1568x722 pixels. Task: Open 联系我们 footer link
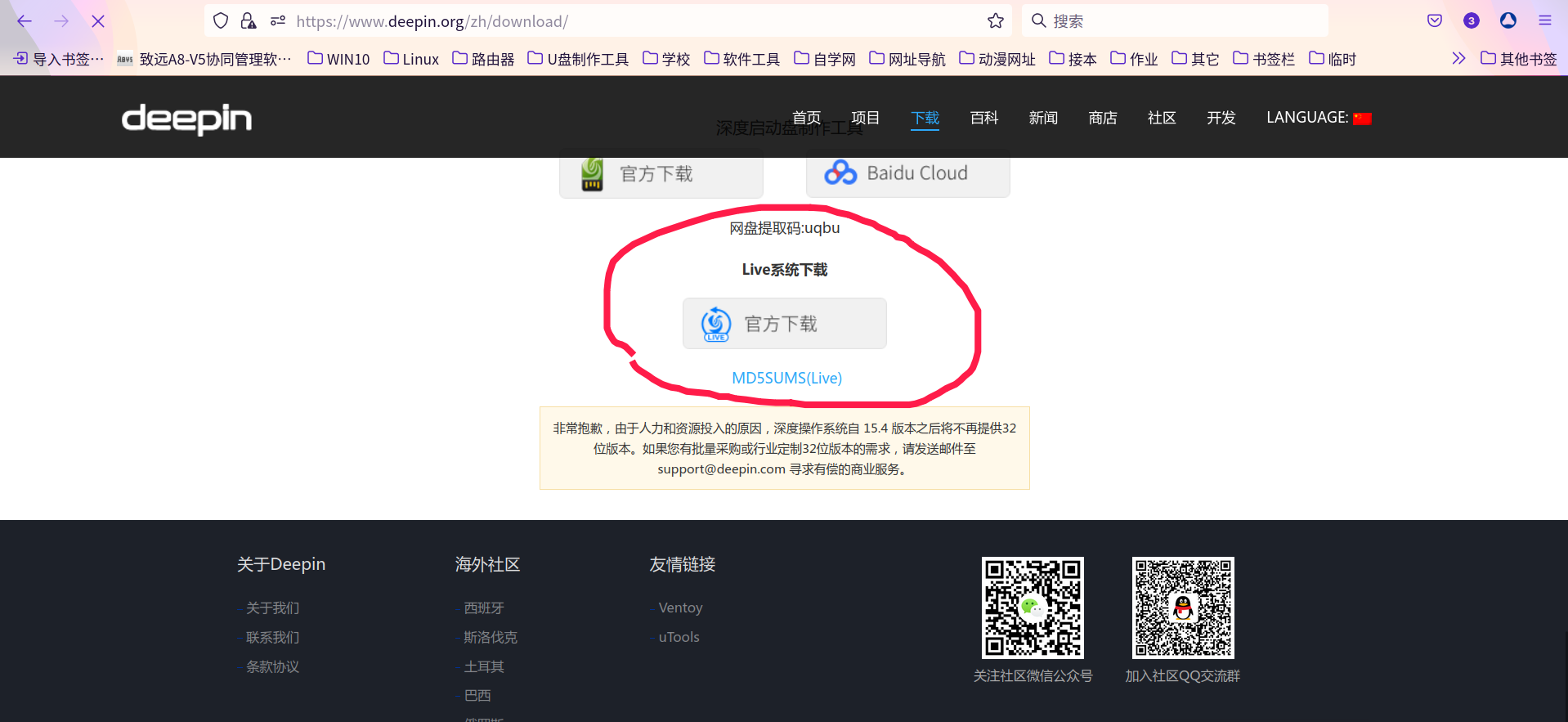272,638
